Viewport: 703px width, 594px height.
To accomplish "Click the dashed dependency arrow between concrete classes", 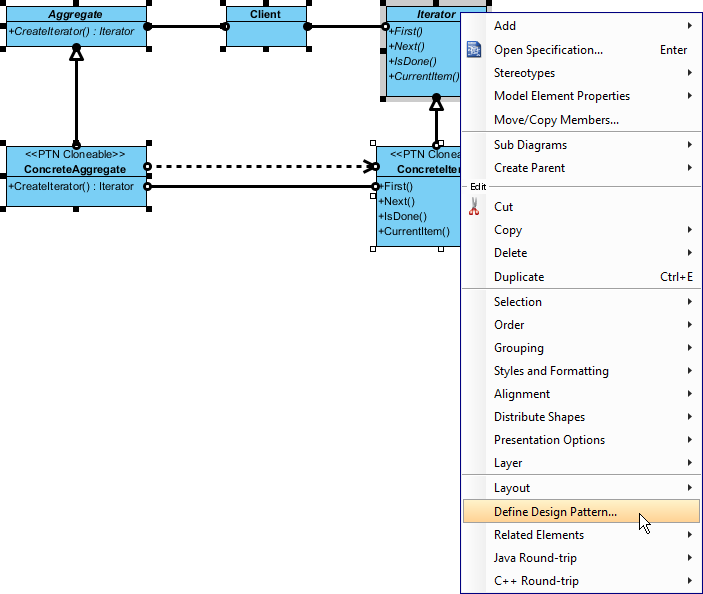I will (261, 166).
